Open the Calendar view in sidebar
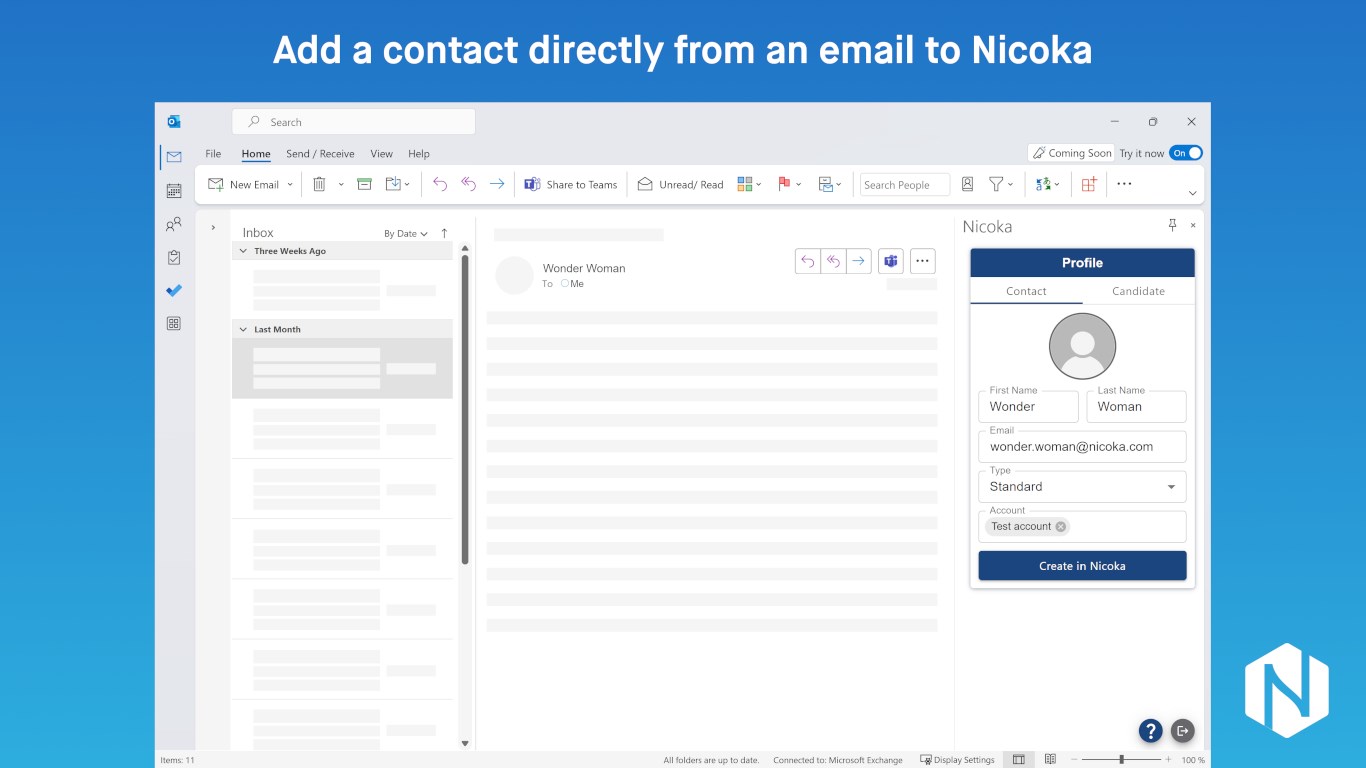The width and height of the screenshot is (1366, 768). coord(174,191)
